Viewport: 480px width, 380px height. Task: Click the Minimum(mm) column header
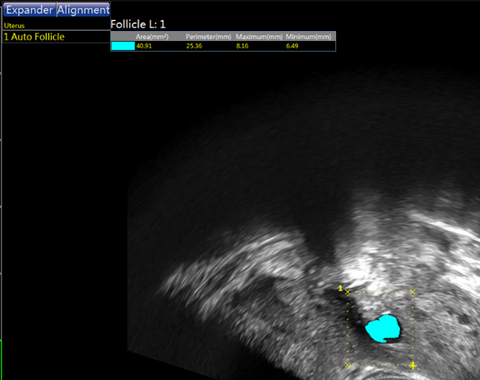308,37
